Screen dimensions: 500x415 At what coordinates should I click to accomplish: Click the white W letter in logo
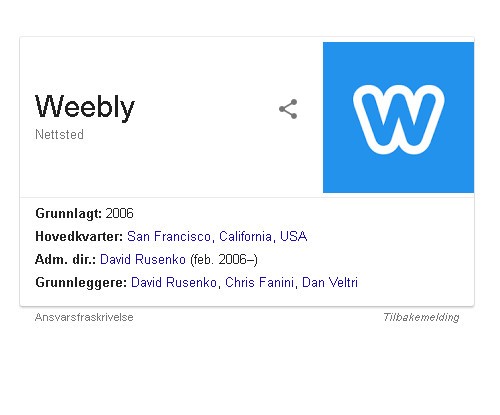click(x=398, y=119)
